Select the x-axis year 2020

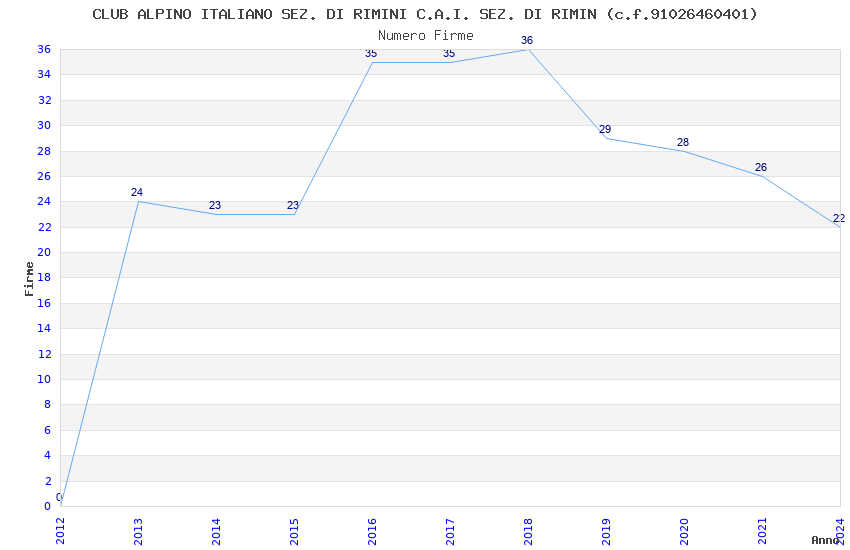tap(685, 531)
